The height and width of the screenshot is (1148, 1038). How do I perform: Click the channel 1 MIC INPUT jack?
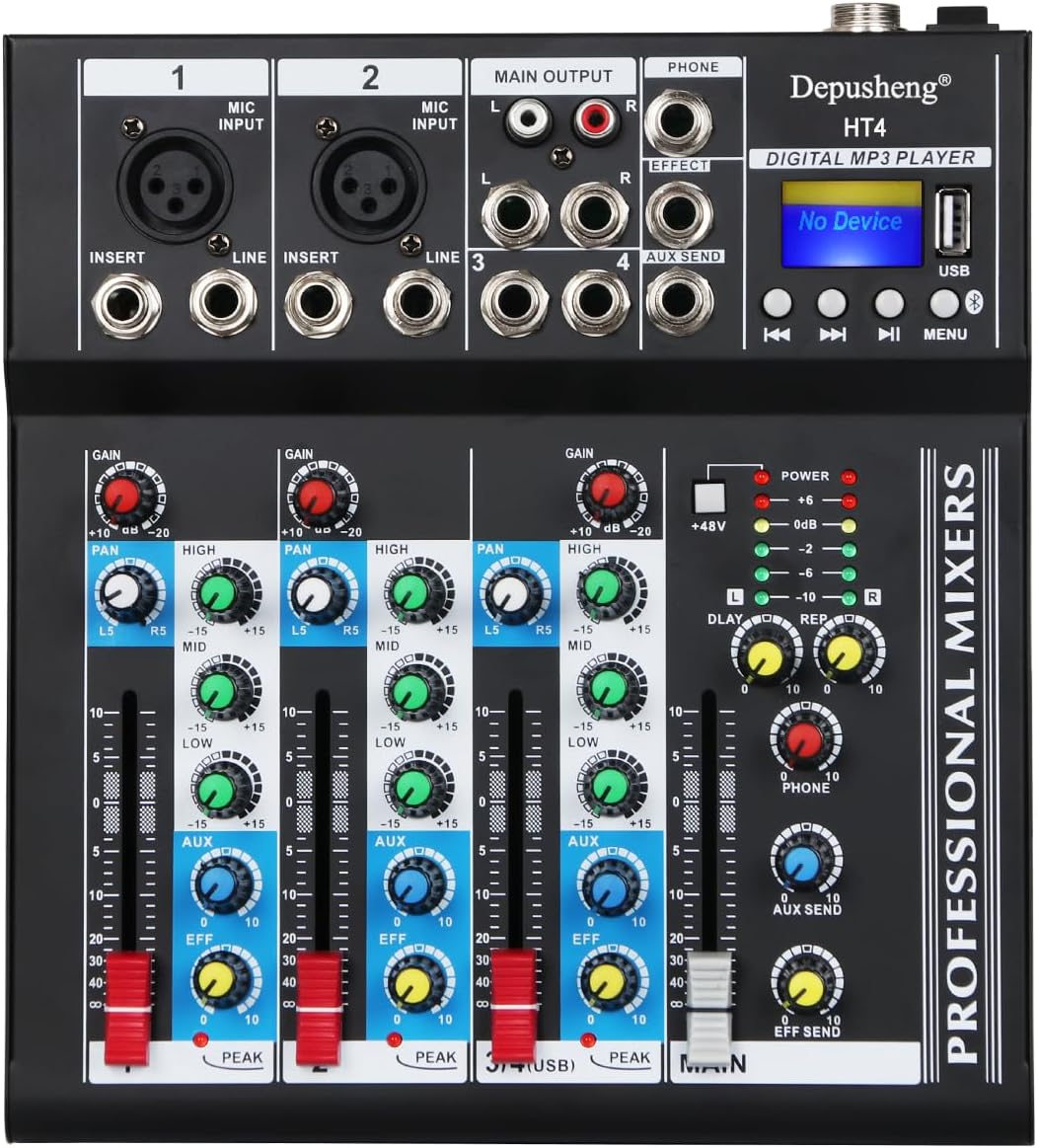pyautogui.click(x=168, y=188)
